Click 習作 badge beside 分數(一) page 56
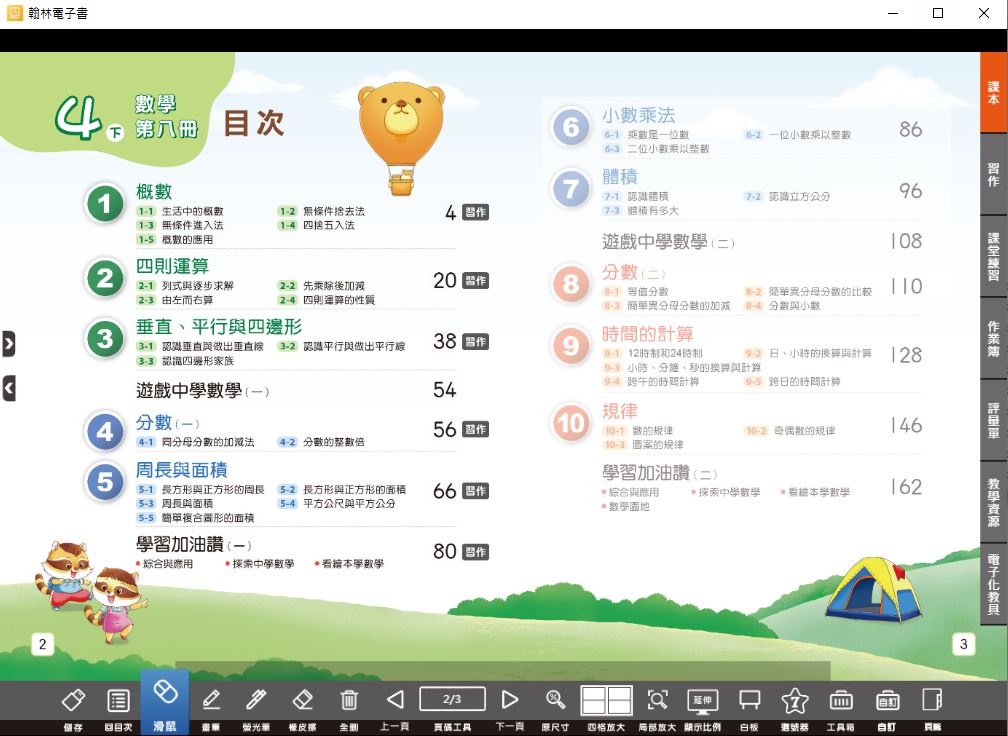 [476, 429]
